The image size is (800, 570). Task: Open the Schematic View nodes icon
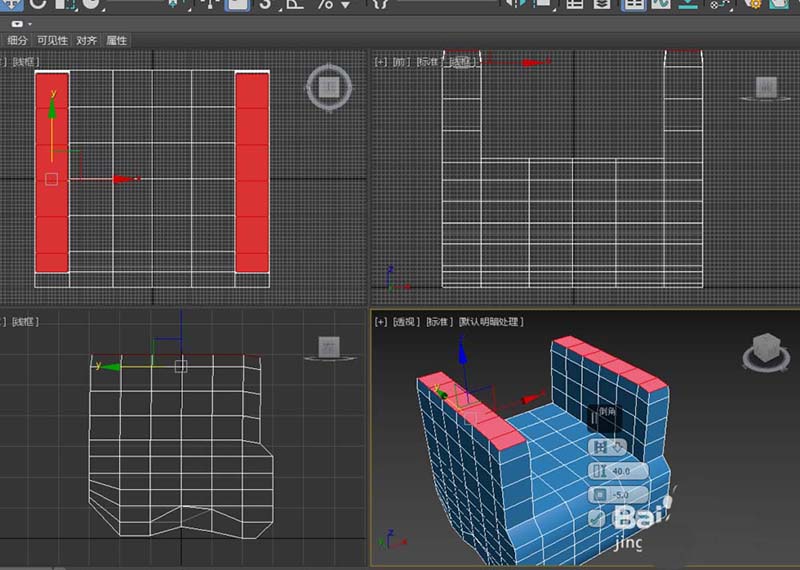tap(719, 4)
